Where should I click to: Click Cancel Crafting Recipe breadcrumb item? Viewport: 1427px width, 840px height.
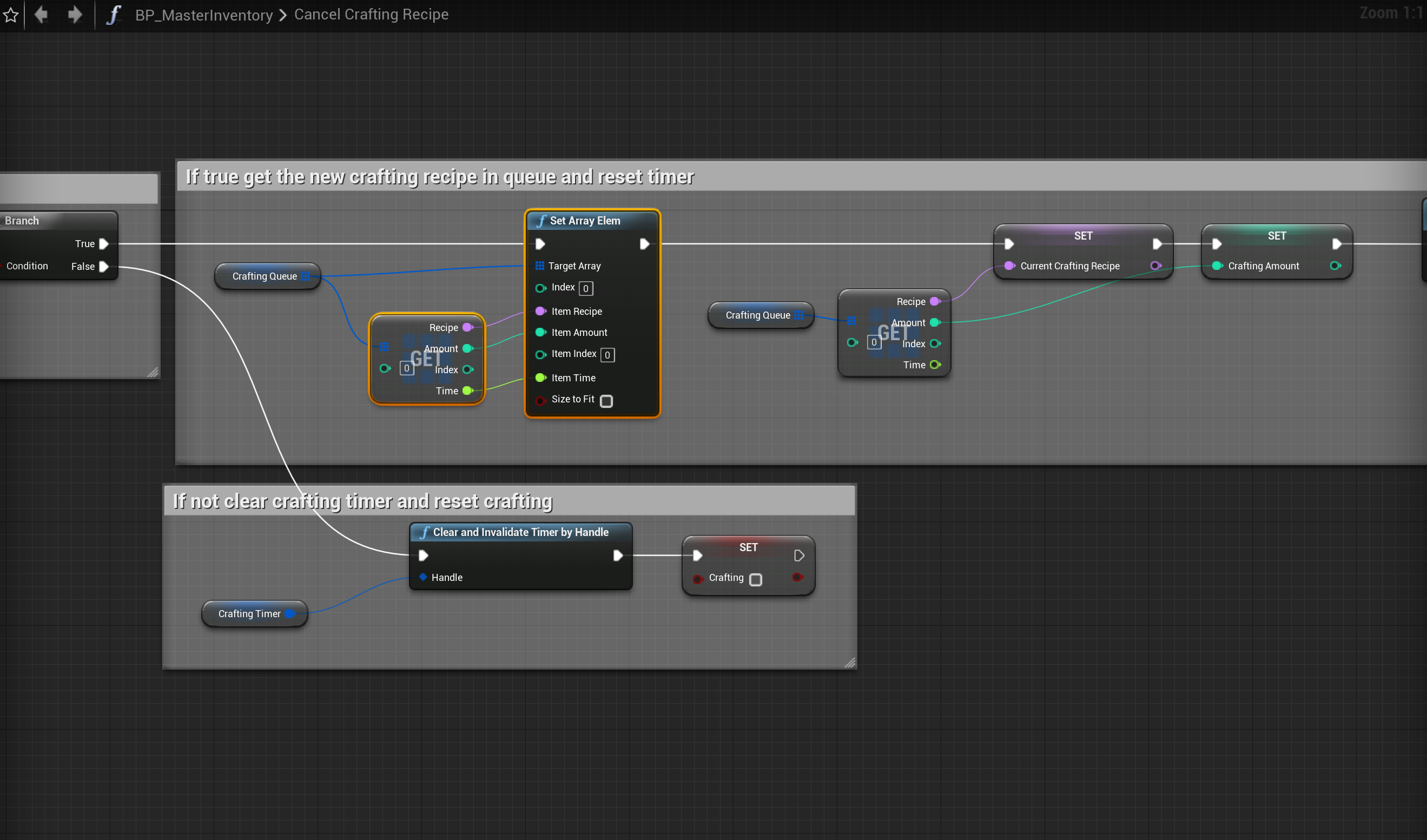371,14
